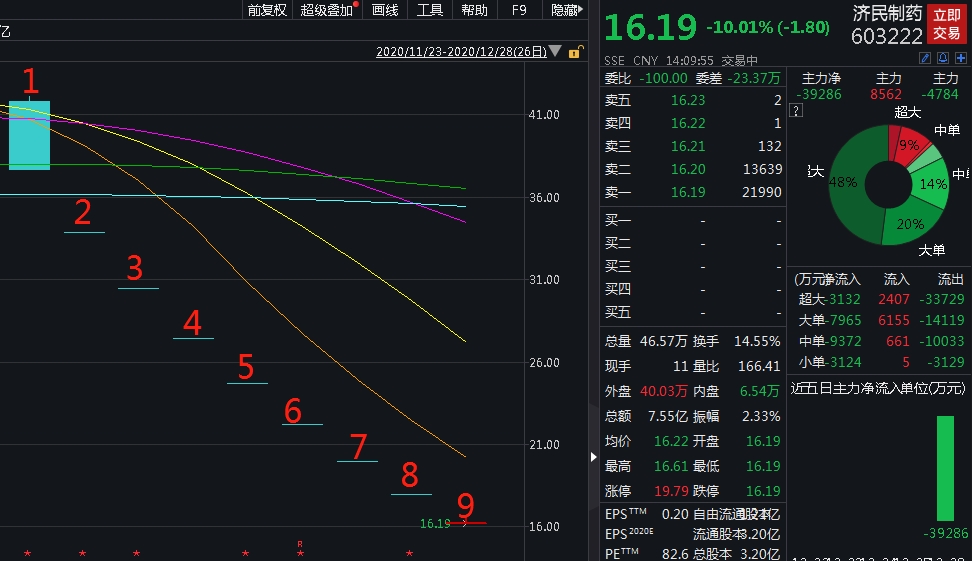Click the 20% green pie segment

point(909,225)
